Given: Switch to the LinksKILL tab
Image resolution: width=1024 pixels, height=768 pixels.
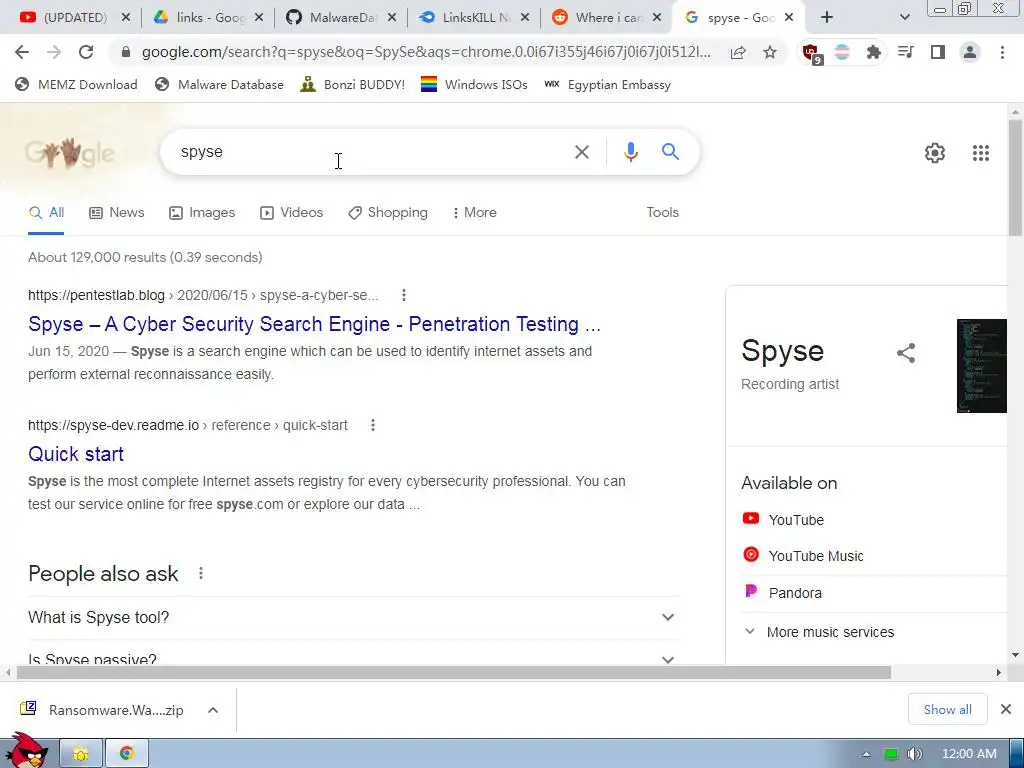Looking at the screenshot, I should pos(473,18).
